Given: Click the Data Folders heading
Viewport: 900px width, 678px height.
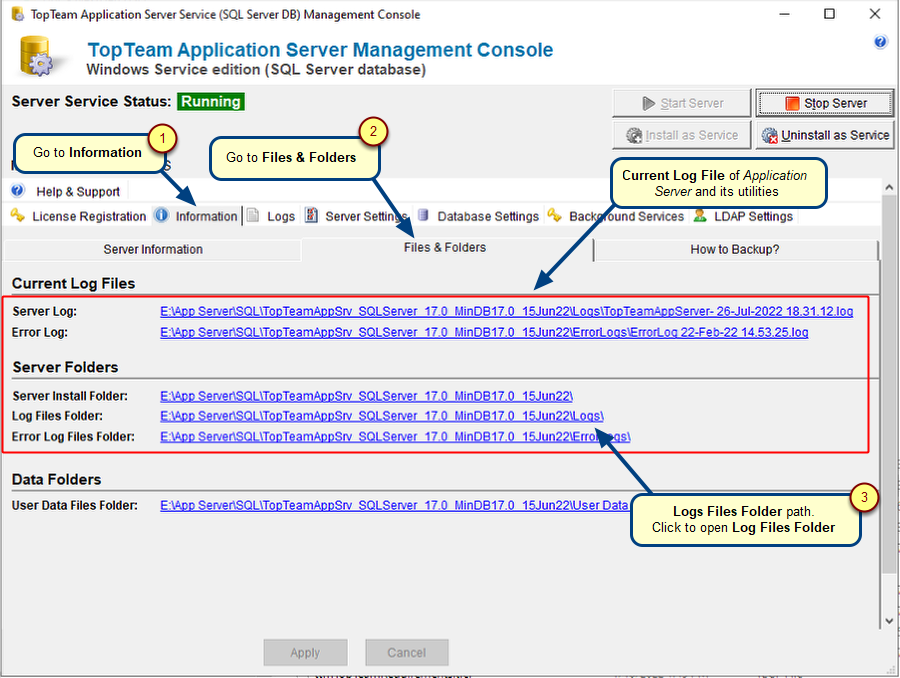Looking at the screenshot, I should click(x=57, y=479).
